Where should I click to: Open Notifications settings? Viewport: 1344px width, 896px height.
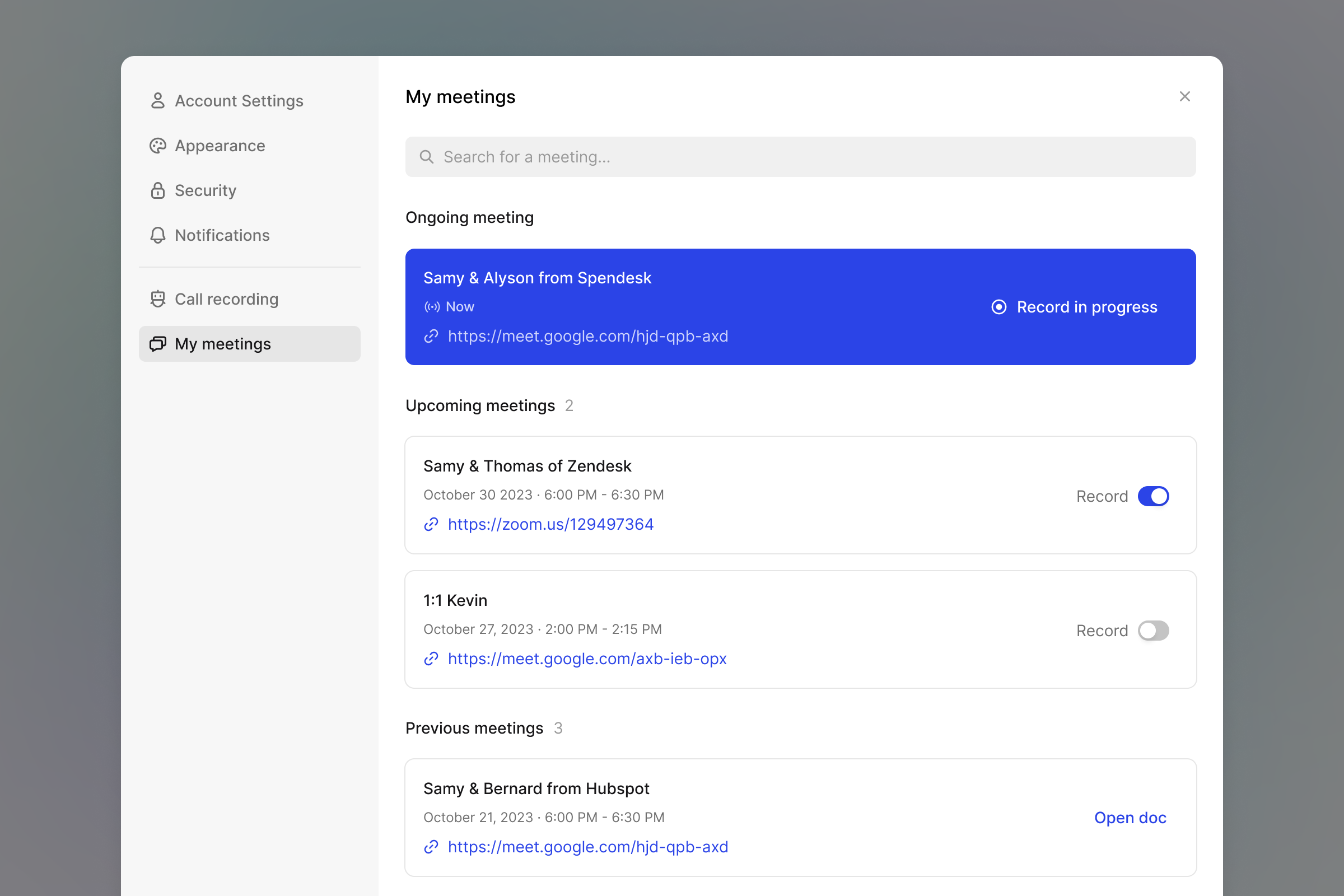(250, 235)
